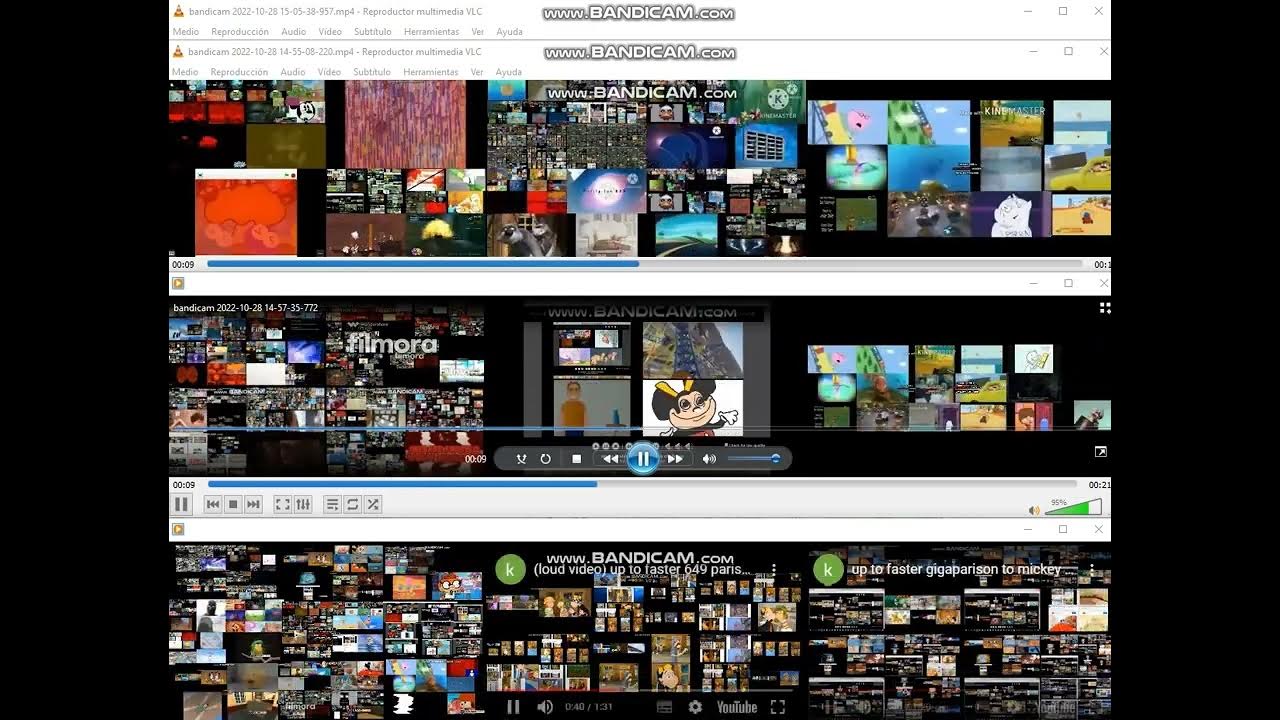Click view-switch icon at media player top right
The image size is (1280, 720).
[x=1105, y=308]
